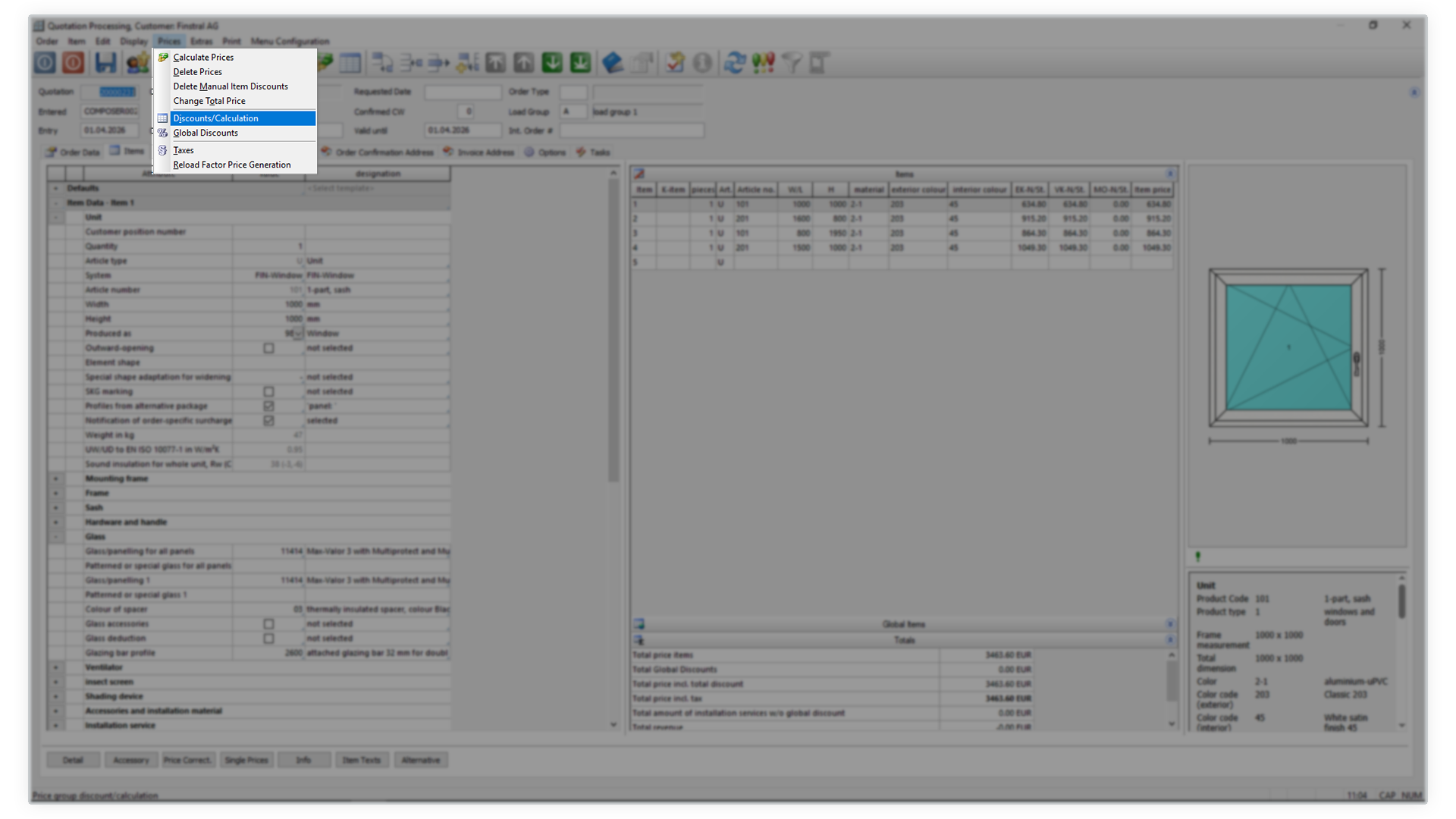Viewport: 1456px width, 819px height.
Task: Expand the Mounting frame tree group
Action: [55, 479]
